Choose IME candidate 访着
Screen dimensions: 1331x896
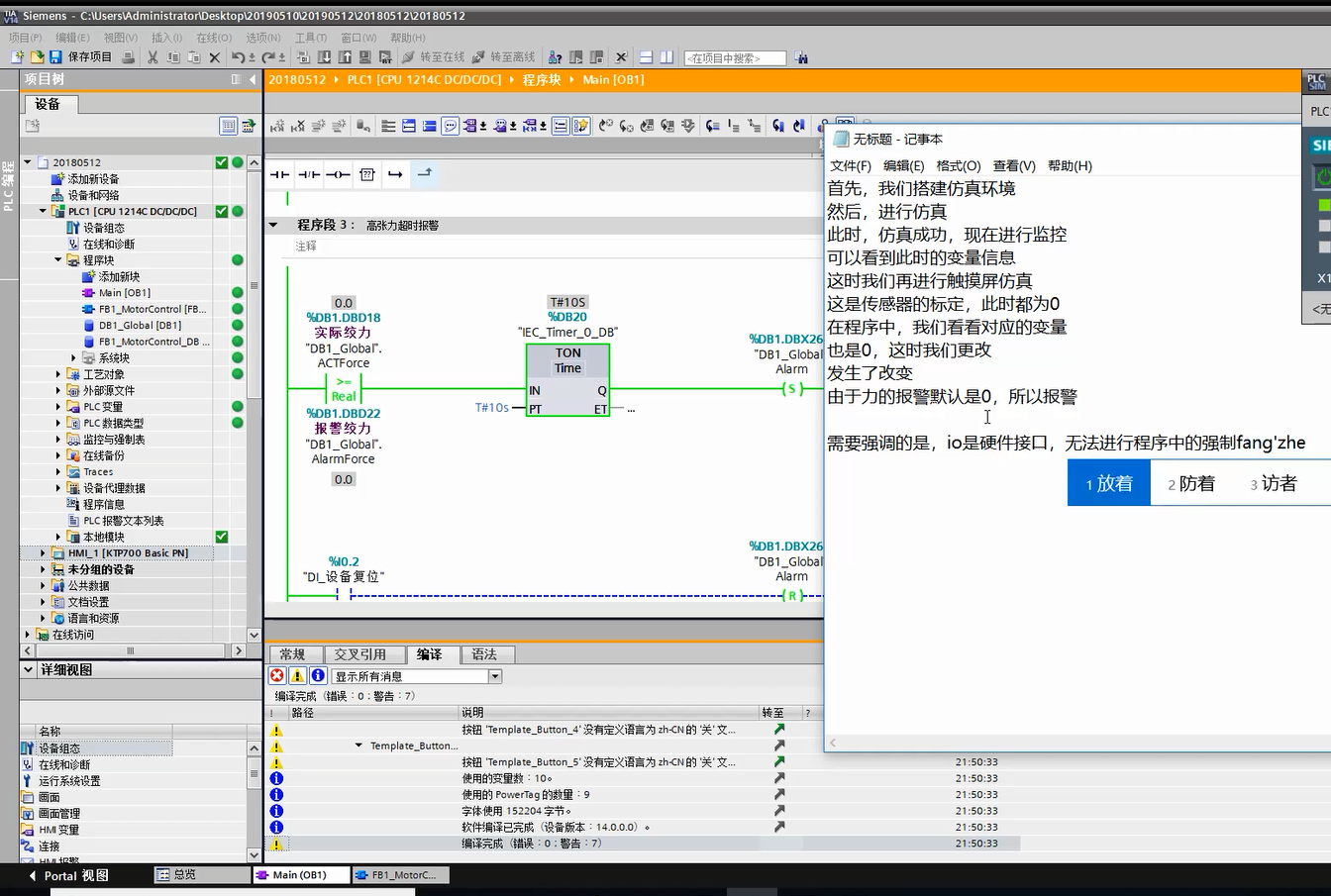1273,483
